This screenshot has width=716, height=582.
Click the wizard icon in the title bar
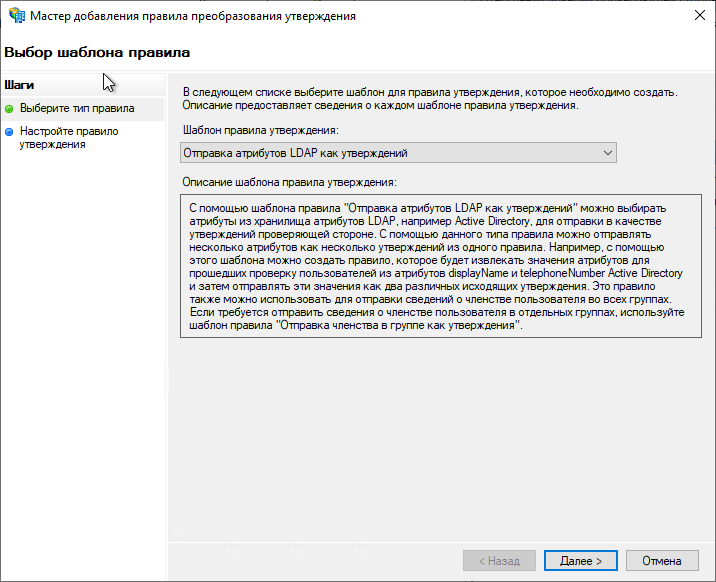coord(17,16)
